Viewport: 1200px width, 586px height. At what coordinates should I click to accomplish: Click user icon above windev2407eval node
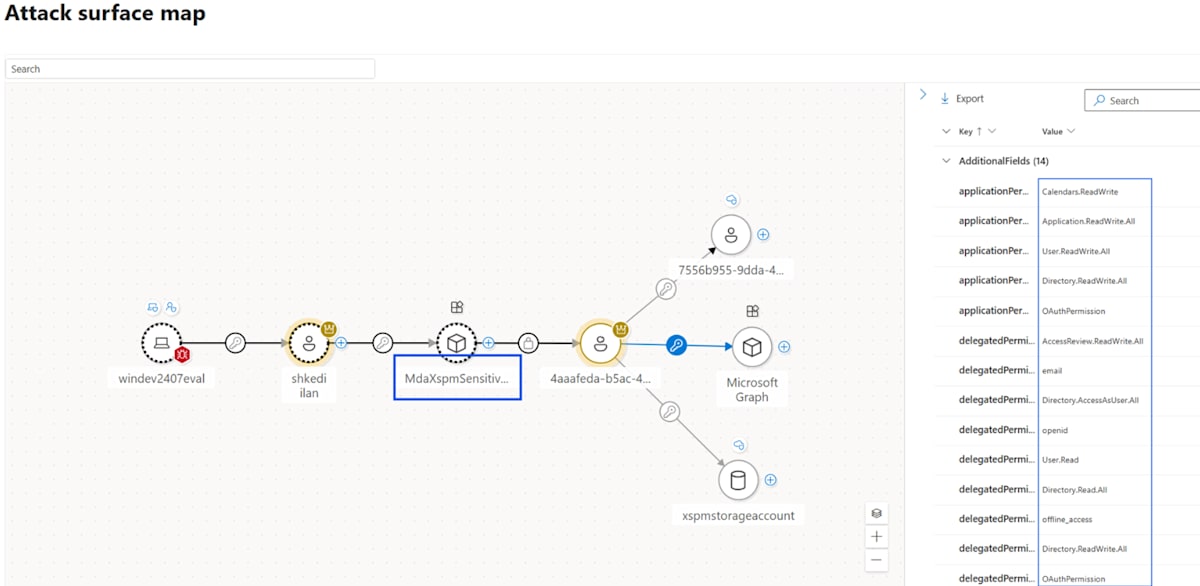(171, 307)
